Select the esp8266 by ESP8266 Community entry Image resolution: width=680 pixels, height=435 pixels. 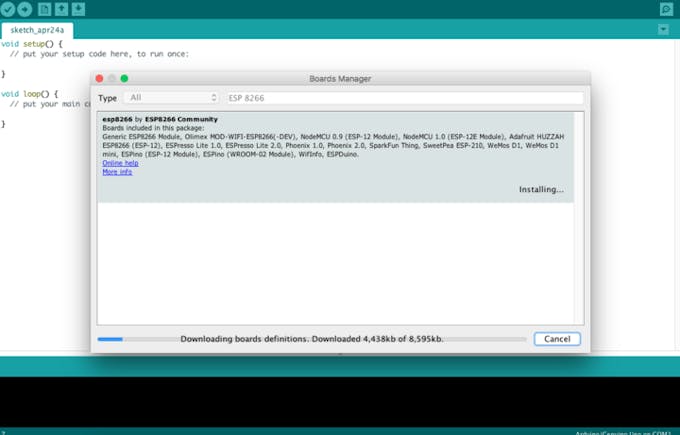336,157
